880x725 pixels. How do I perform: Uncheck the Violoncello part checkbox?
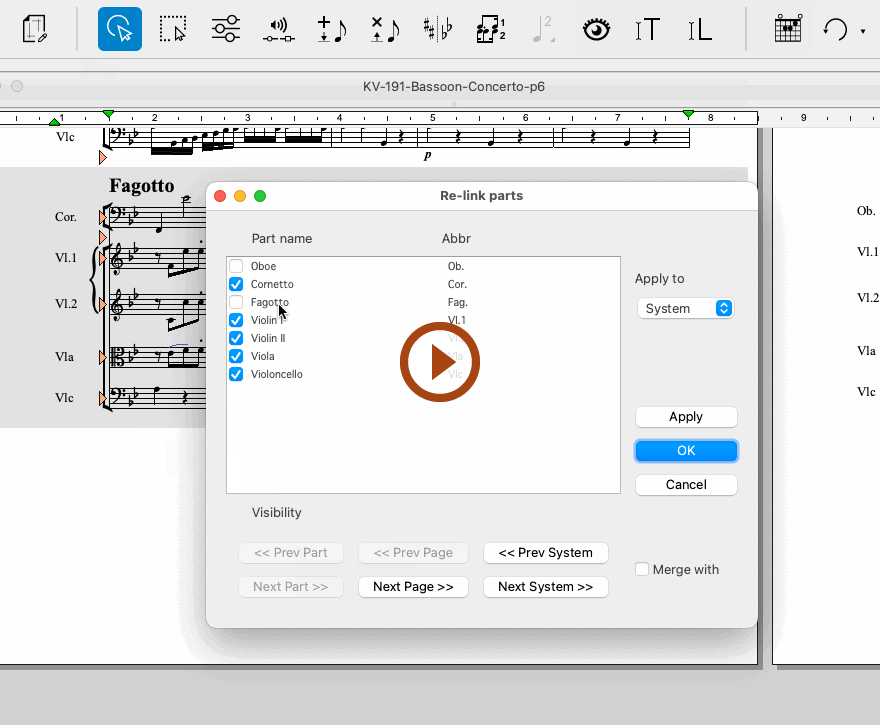tap(236, 374)
